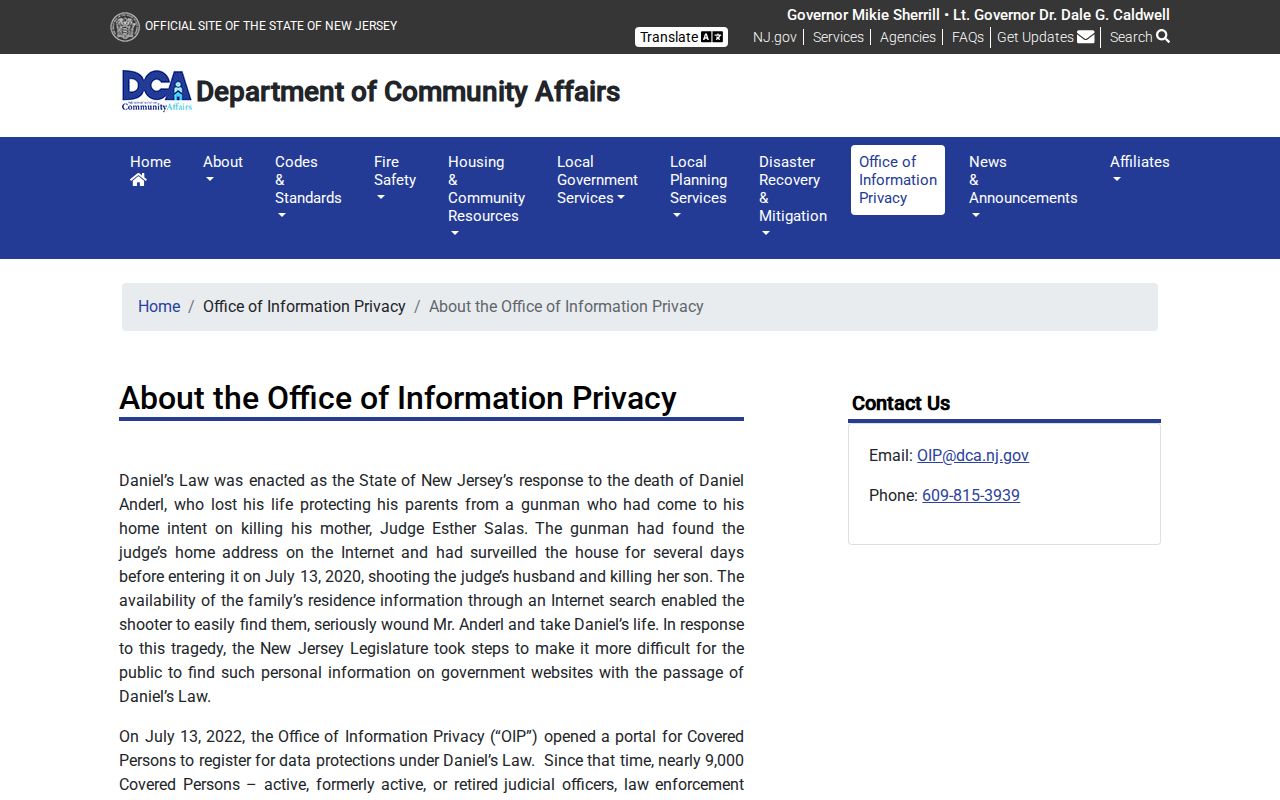Expand the Codes & Standards dropdown
This screenshot has height=800, width=1280.
308,189
